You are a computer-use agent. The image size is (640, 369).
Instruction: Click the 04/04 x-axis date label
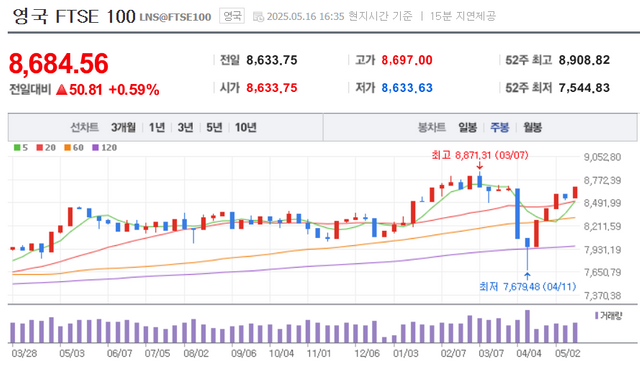tap(529, 353)
